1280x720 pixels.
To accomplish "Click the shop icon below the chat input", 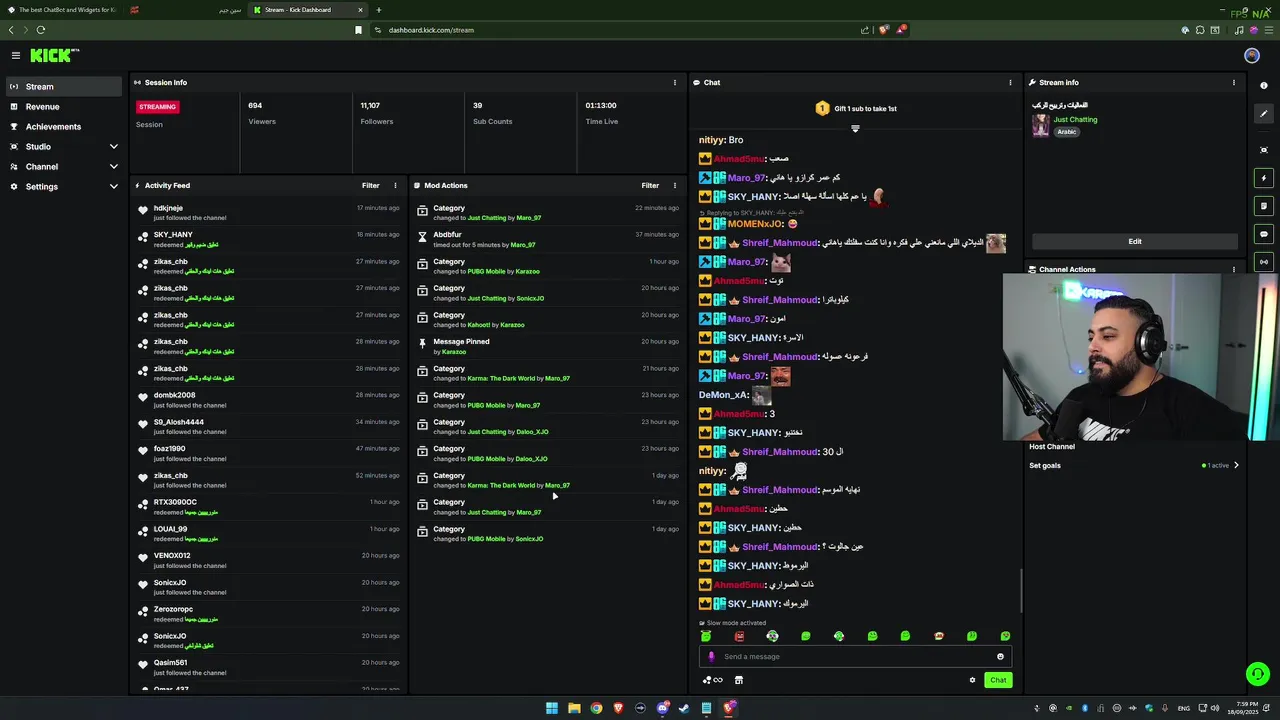I will 739,680.
